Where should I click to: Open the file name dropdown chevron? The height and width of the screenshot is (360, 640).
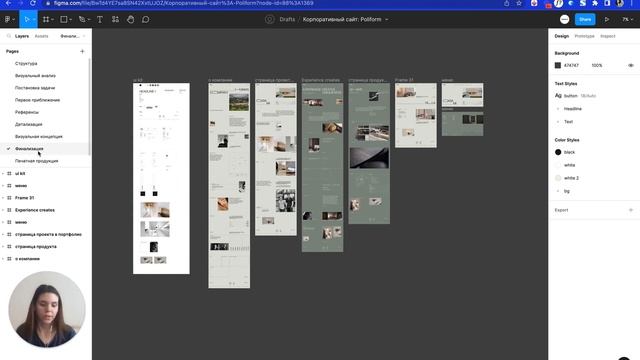pyautogui.click(x=387, y=20)
